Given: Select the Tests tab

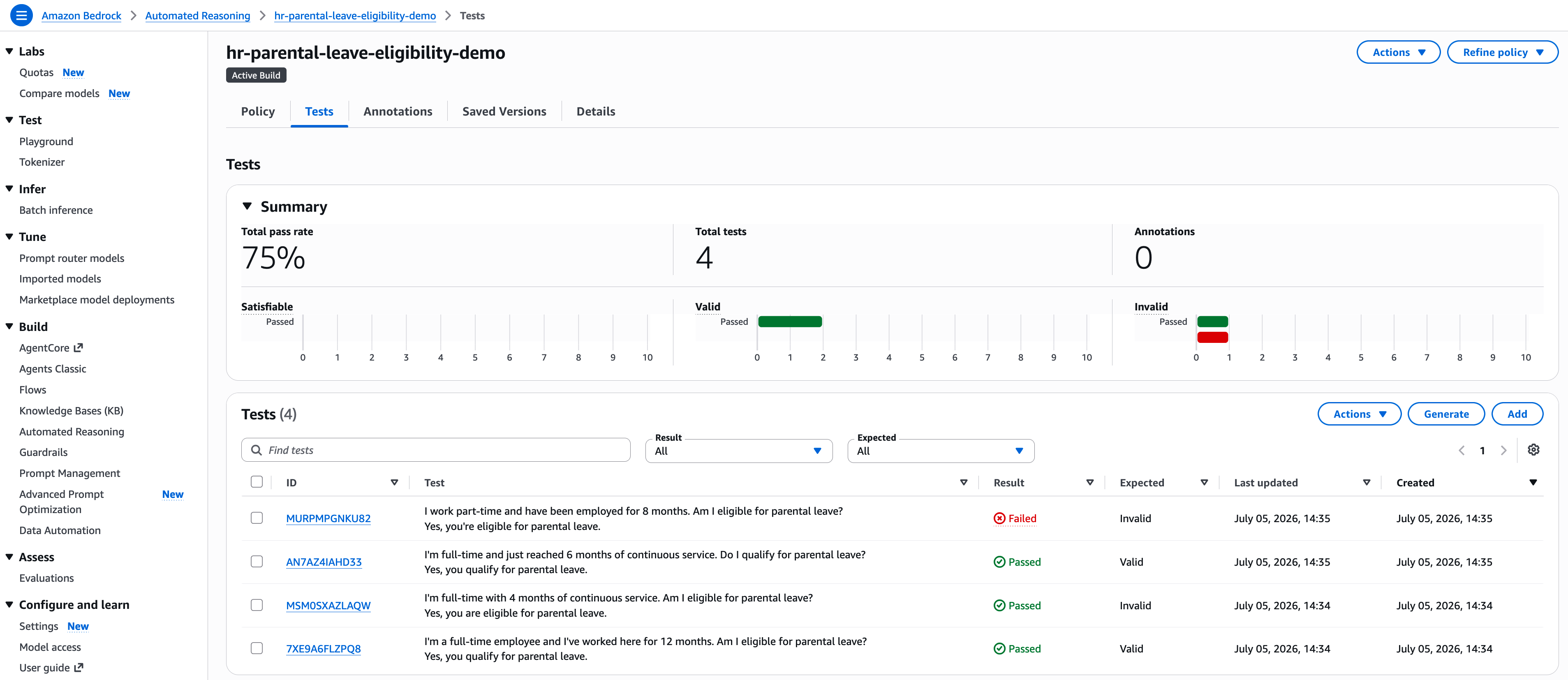Looking at the screenshot, I should coord(319,111).
